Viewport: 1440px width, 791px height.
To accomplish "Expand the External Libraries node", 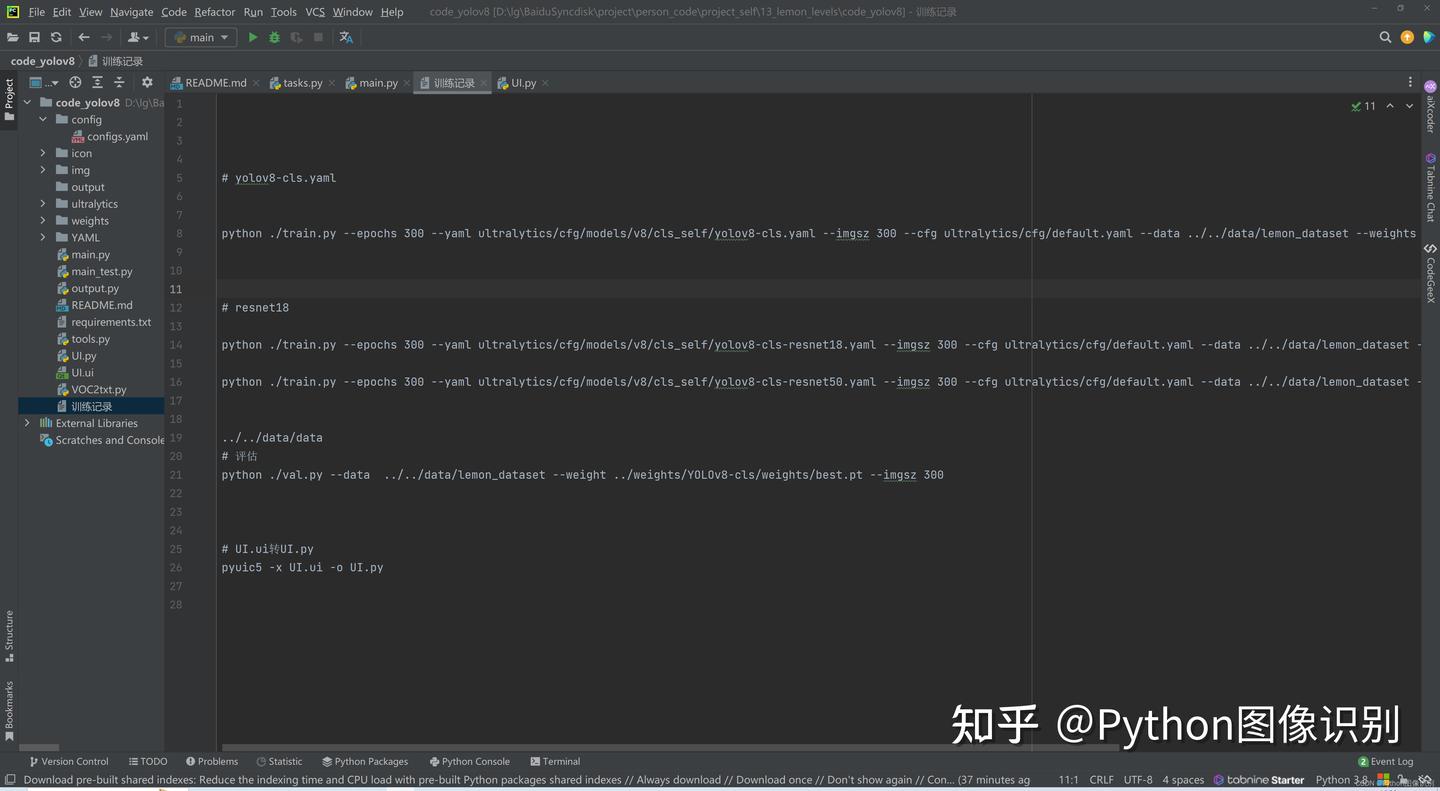I will pos(27,423).
